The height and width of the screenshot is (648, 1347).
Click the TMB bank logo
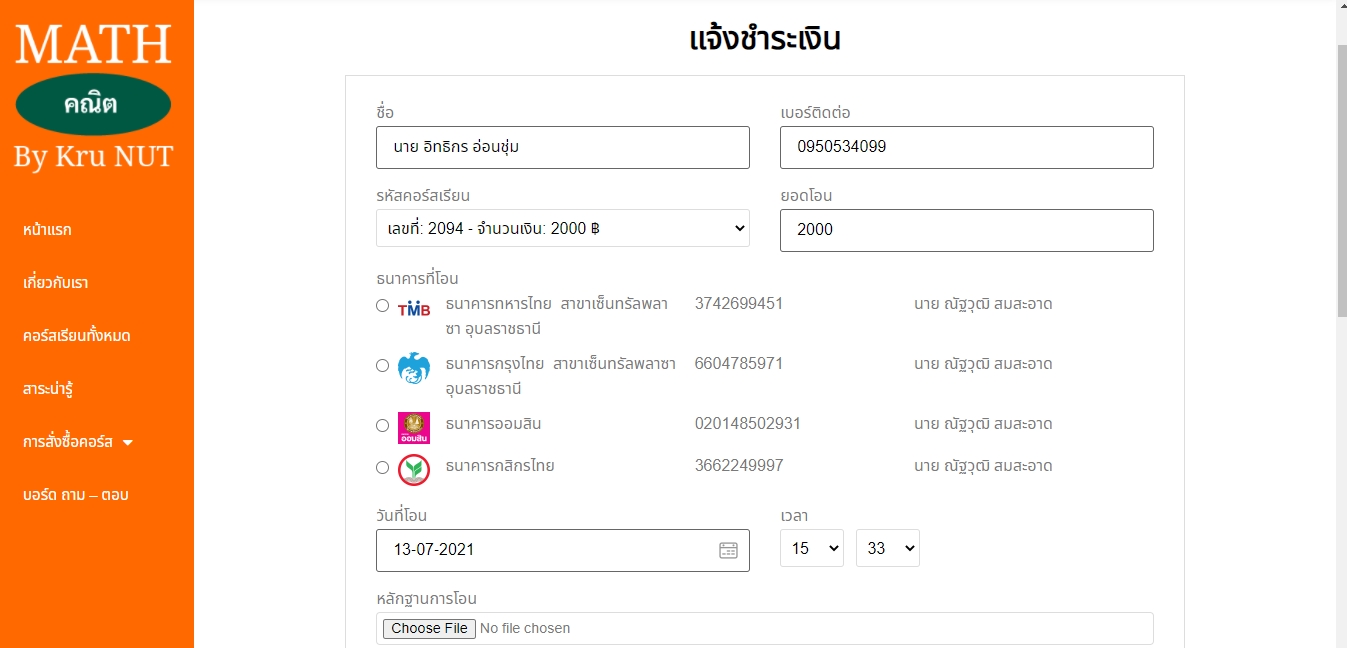(414, 309)
